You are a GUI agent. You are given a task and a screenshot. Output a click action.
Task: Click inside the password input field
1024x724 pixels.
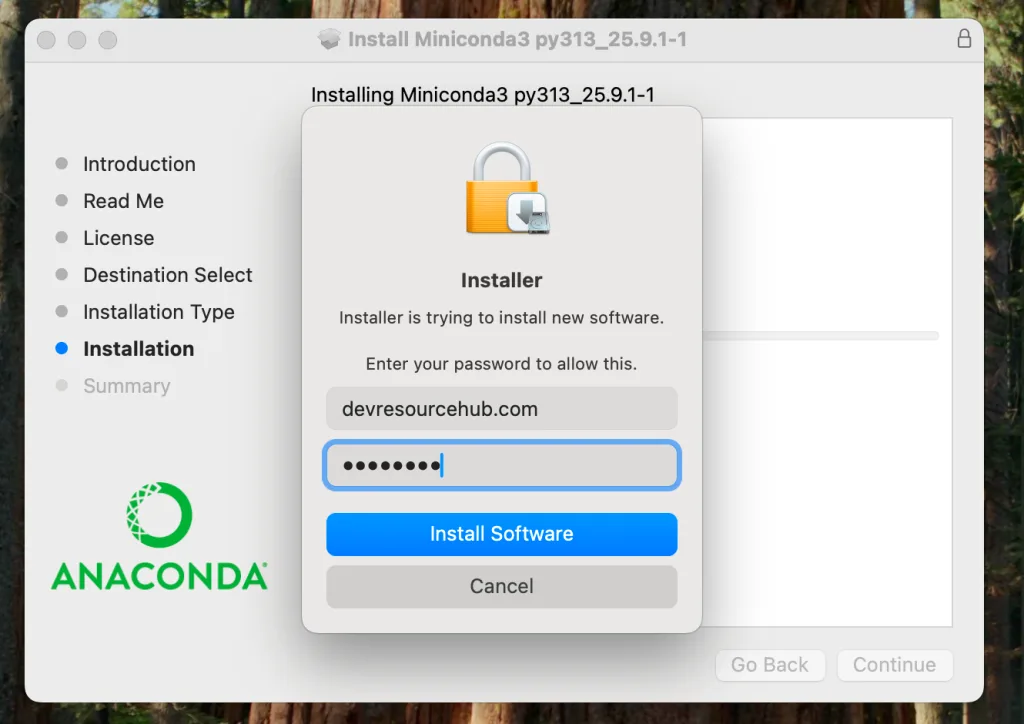coord(501,464)
